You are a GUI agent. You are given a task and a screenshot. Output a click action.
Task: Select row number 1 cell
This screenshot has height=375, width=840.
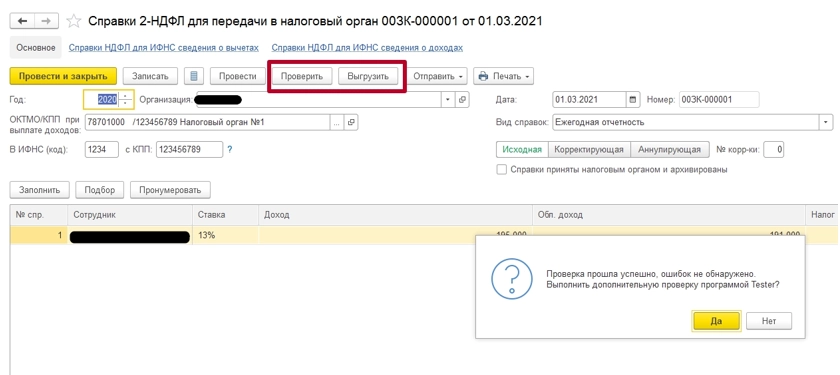[x=39, y=235]
